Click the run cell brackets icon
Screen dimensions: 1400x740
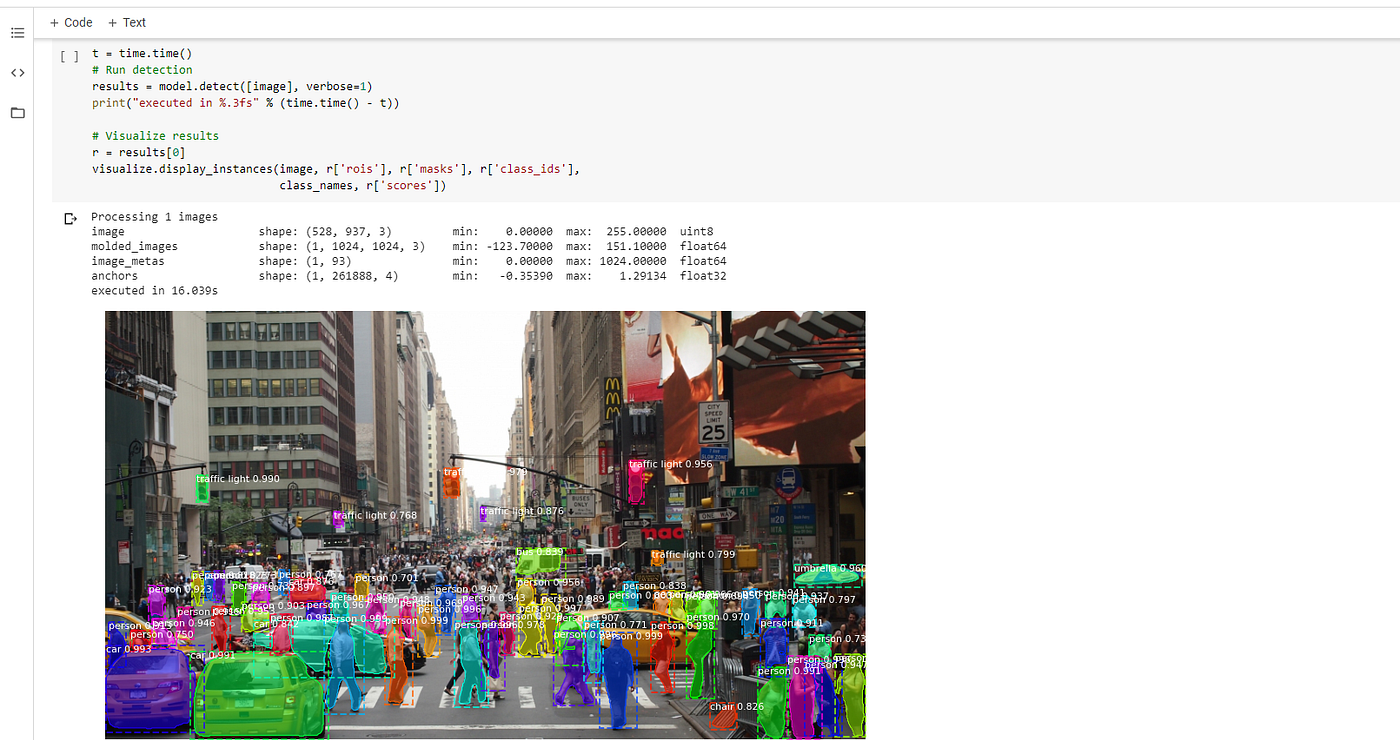pos(68,55)
